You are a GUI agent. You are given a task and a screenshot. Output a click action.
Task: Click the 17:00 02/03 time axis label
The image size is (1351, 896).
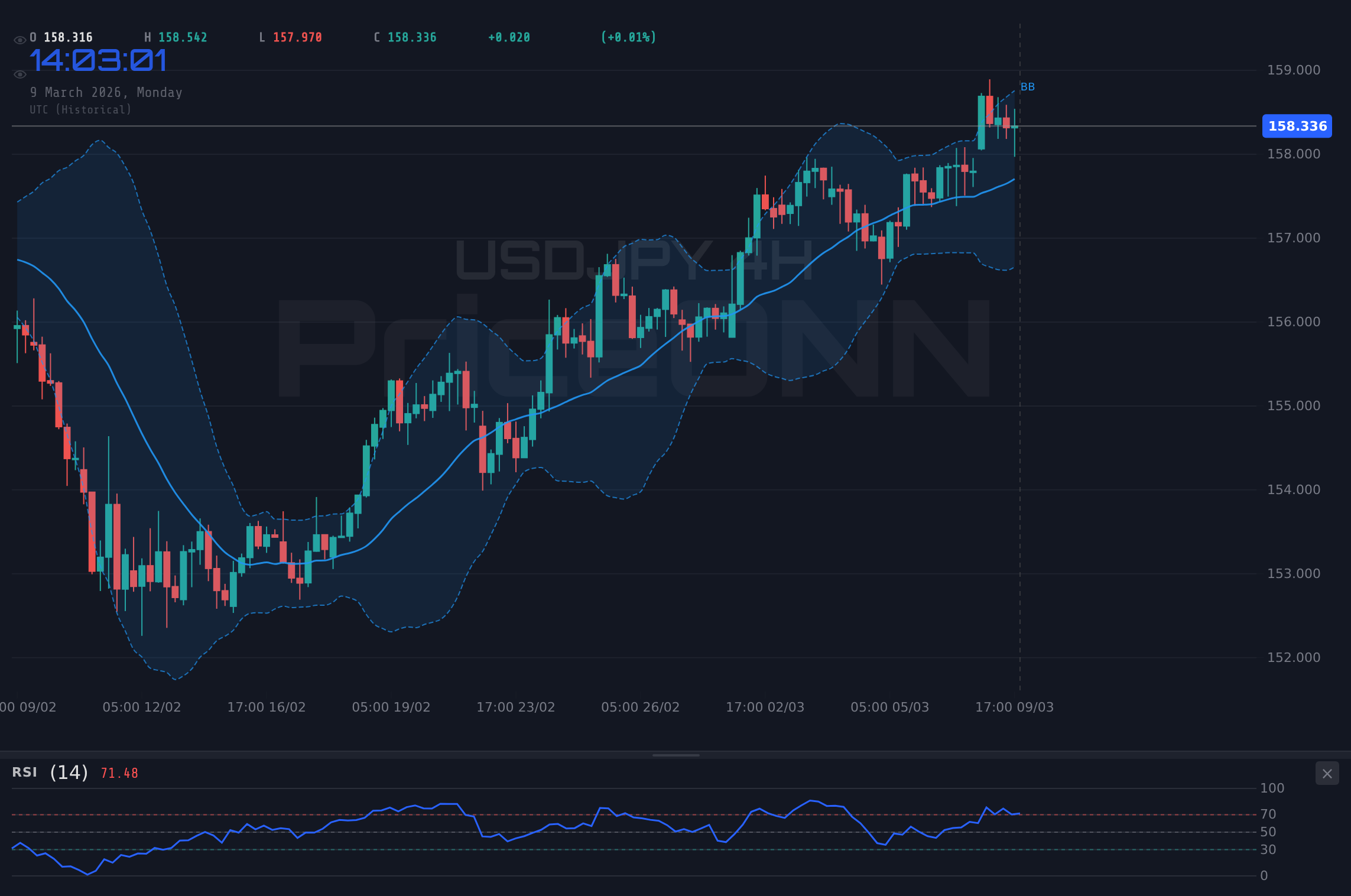(765, 707)
